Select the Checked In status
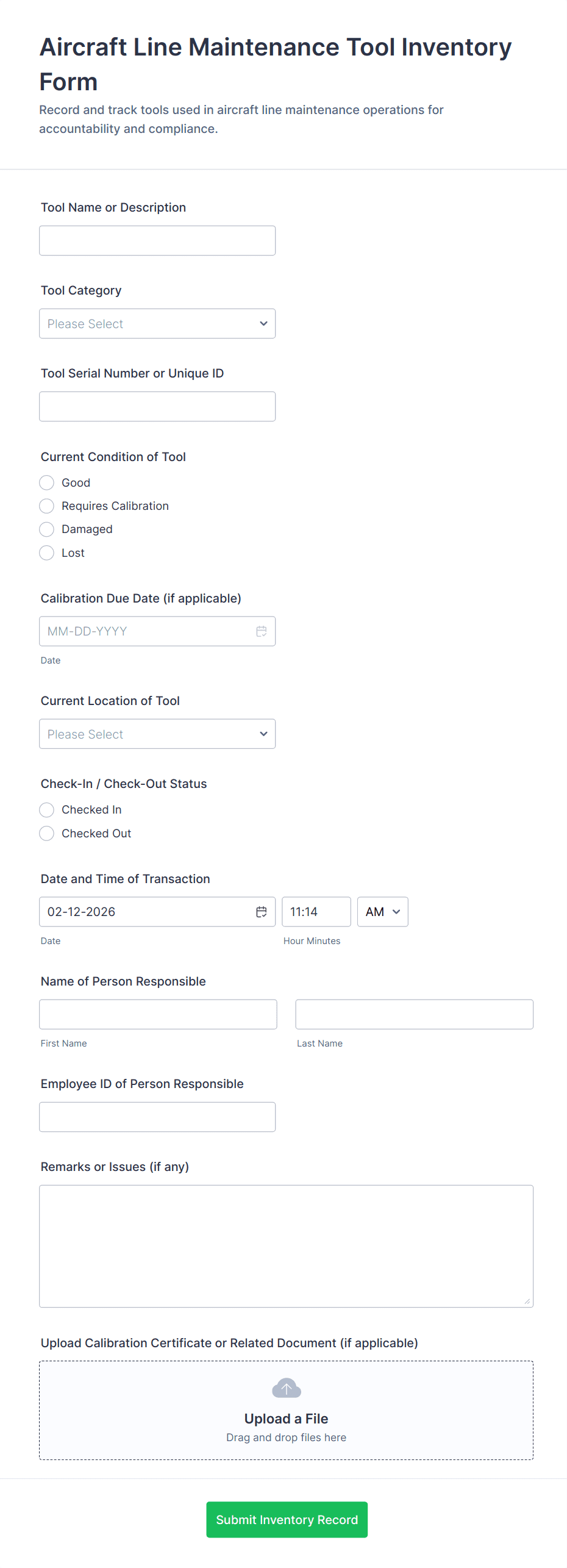Image resolution: width=567 pixels, height=1568 pixels. coord(47,810)
